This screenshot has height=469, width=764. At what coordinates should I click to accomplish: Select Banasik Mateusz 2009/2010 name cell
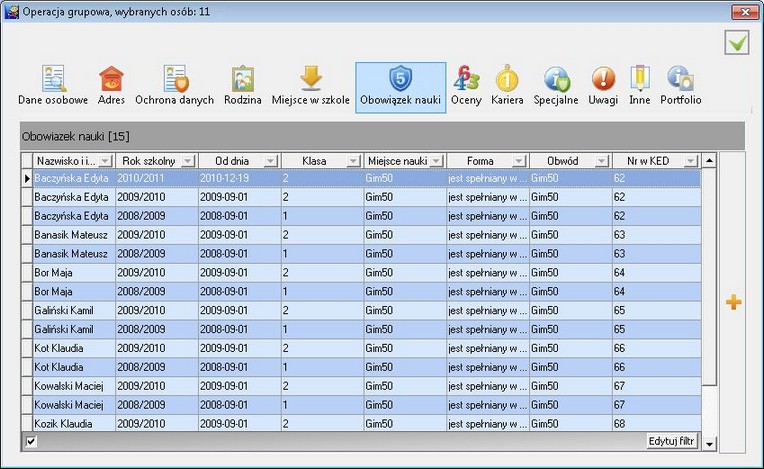(74, 235)
